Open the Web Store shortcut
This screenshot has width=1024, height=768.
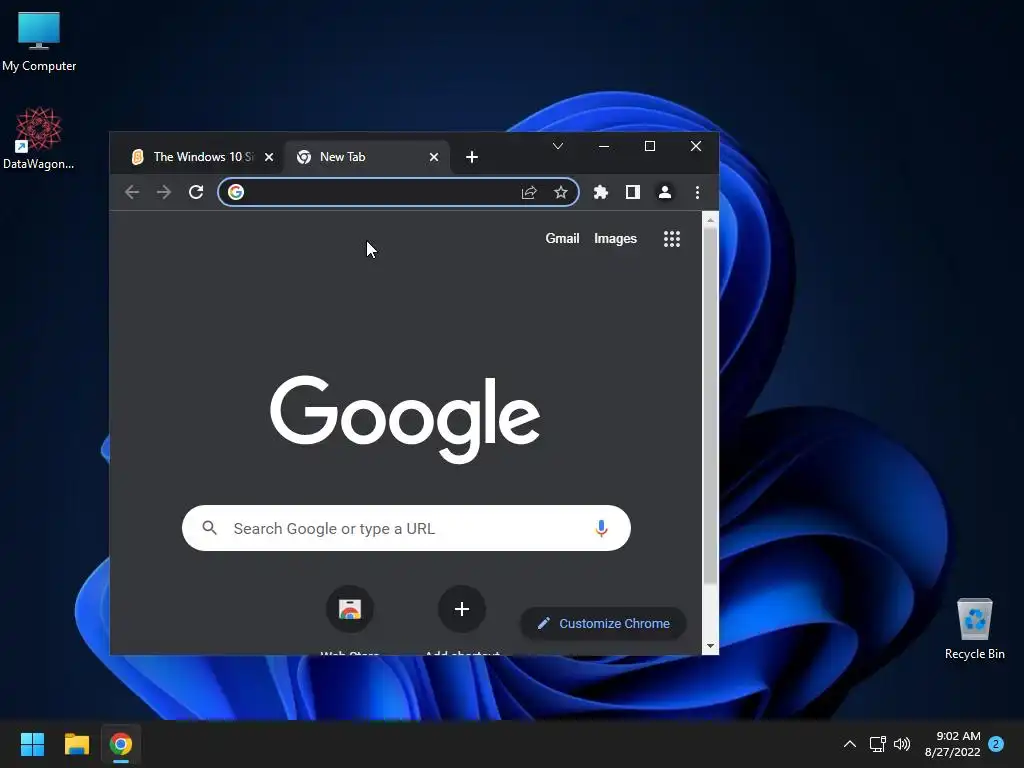(350, 609)
